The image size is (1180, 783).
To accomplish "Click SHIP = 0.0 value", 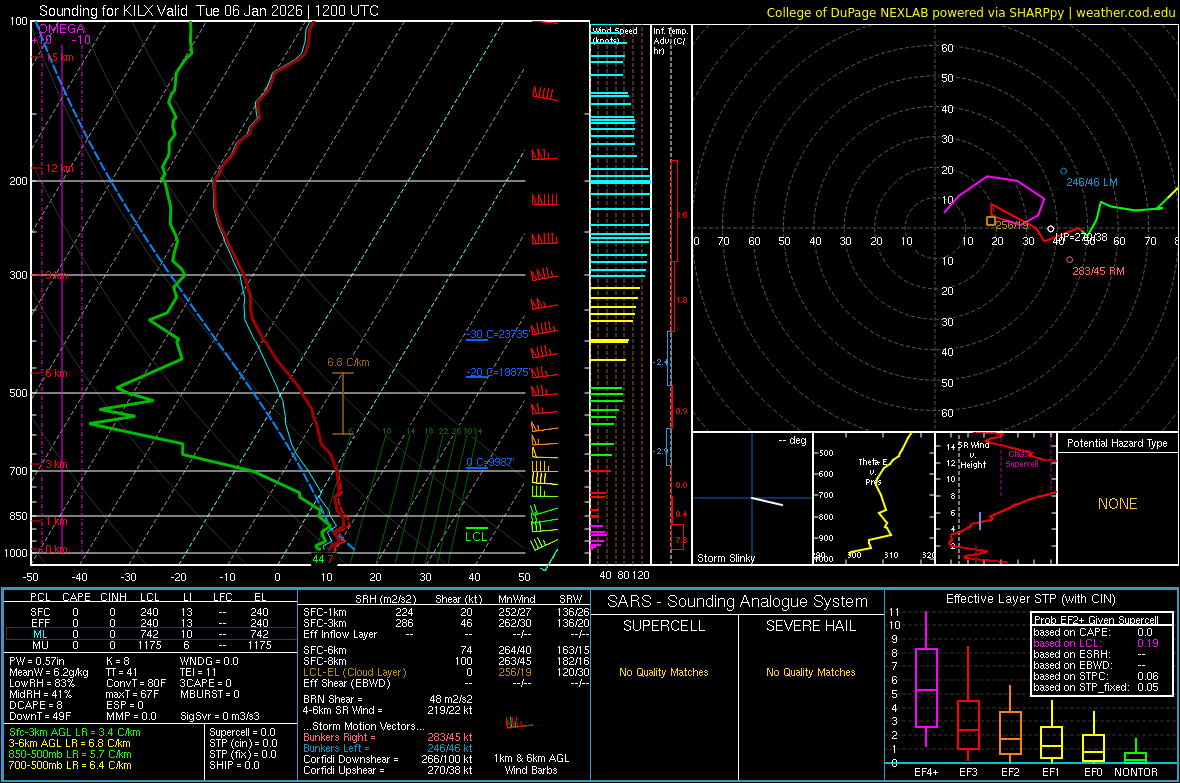I will coord(235,765).
